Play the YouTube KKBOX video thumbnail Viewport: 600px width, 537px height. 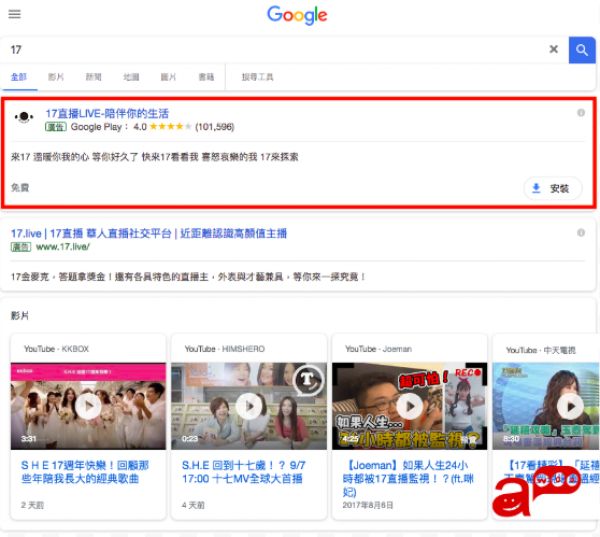coord(88,406)
